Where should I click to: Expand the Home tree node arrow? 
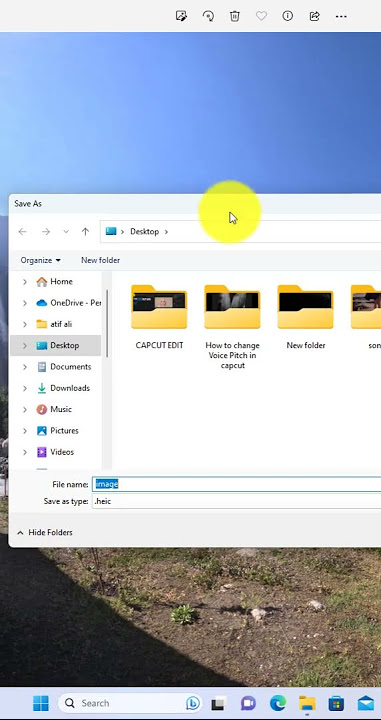tap(25, 282)
